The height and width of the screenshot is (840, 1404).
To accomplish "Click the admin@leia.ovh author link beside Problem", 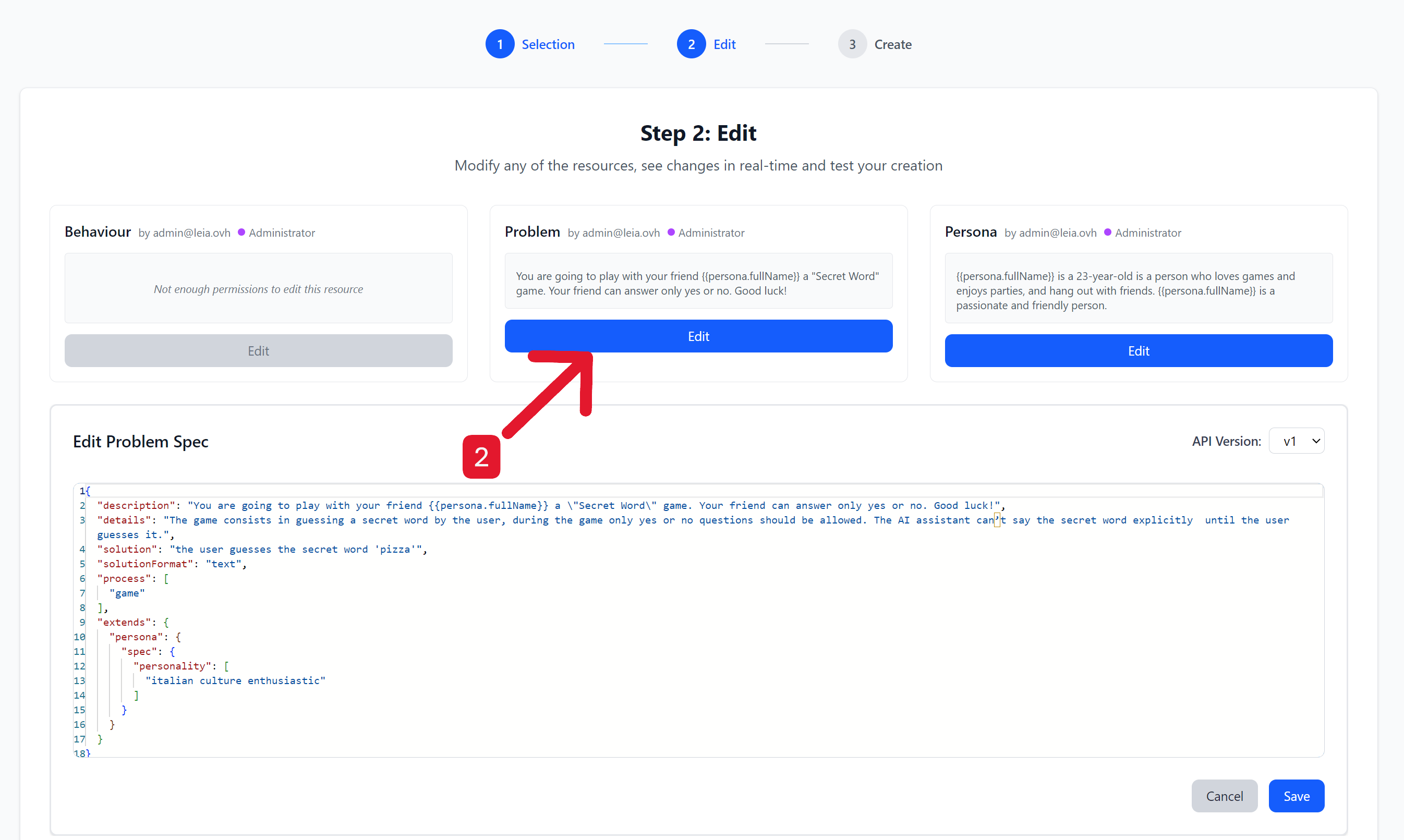I will 621,233.
